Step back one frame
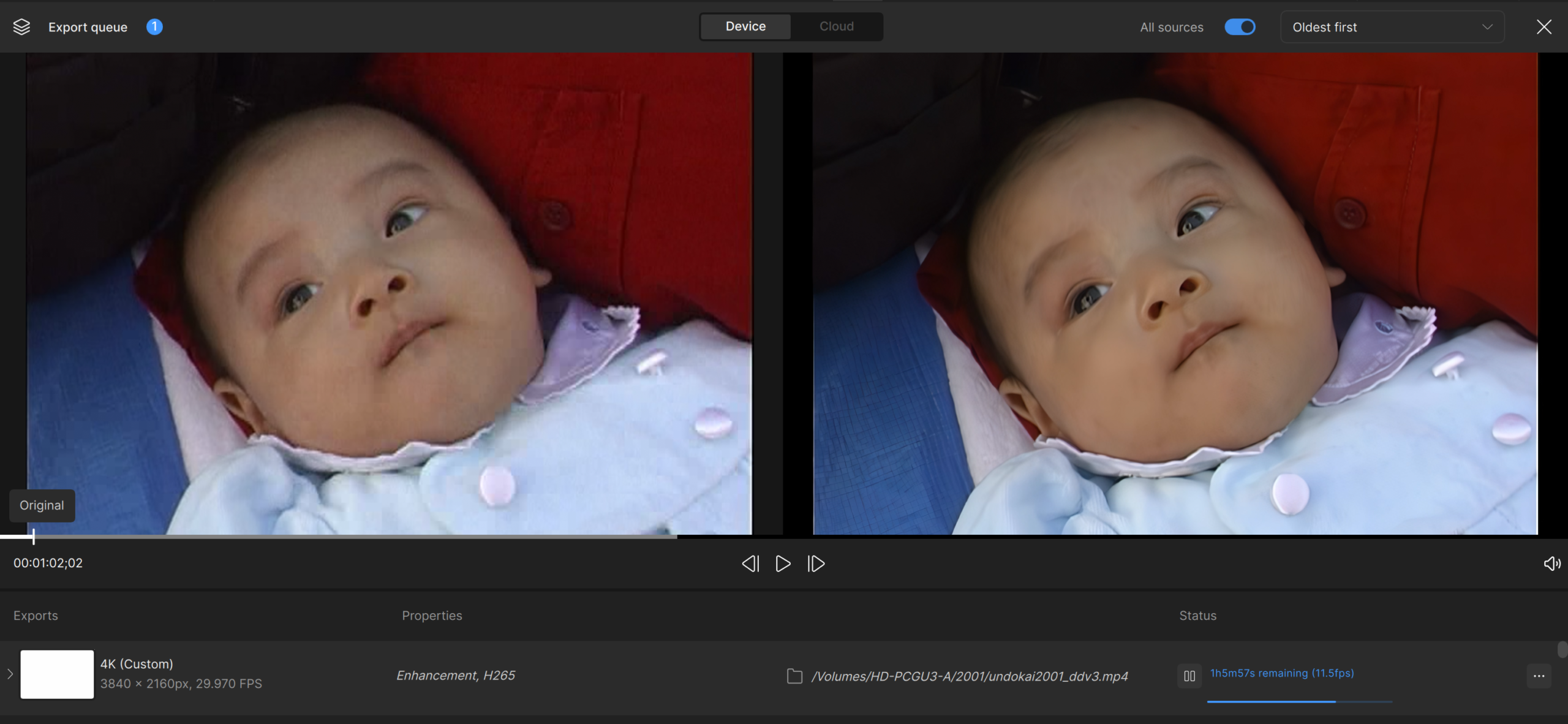The height and width of the screenshot is (724, 1568). (x=750, y=564)
